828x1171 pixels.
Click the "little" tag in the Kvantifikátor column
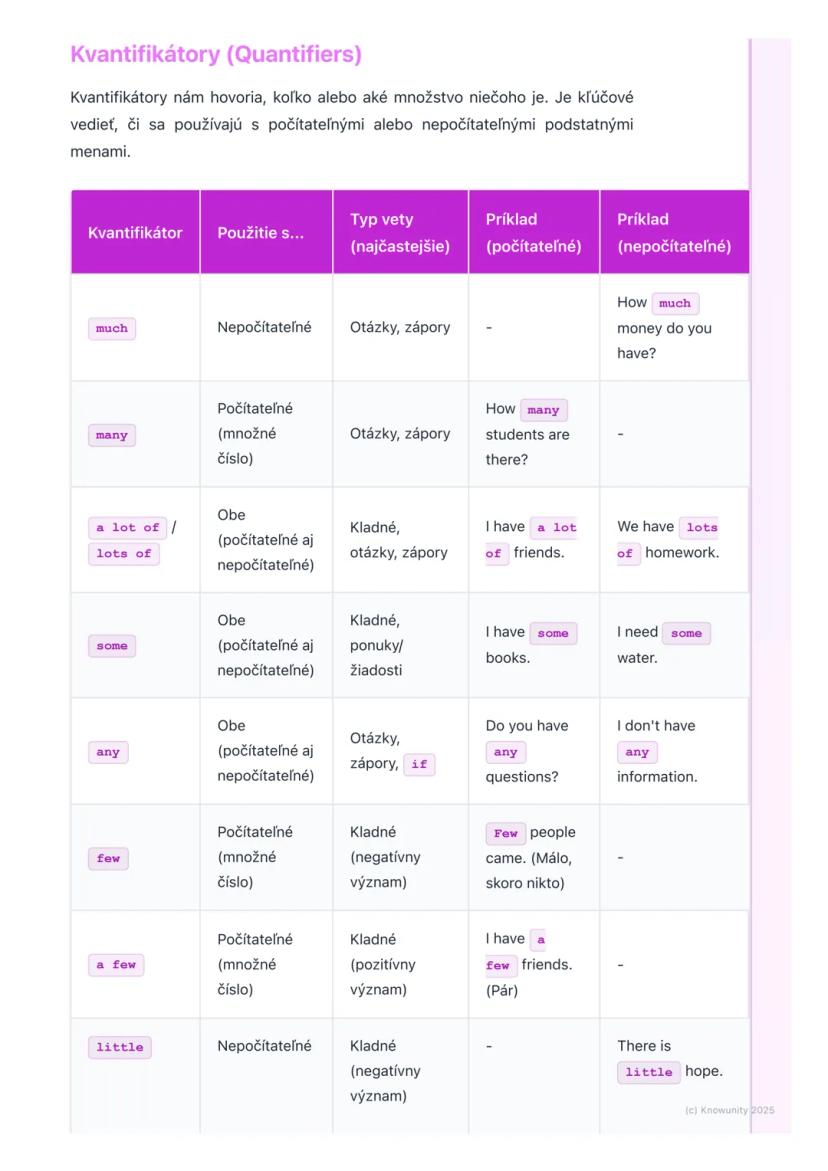(120, 1047)
